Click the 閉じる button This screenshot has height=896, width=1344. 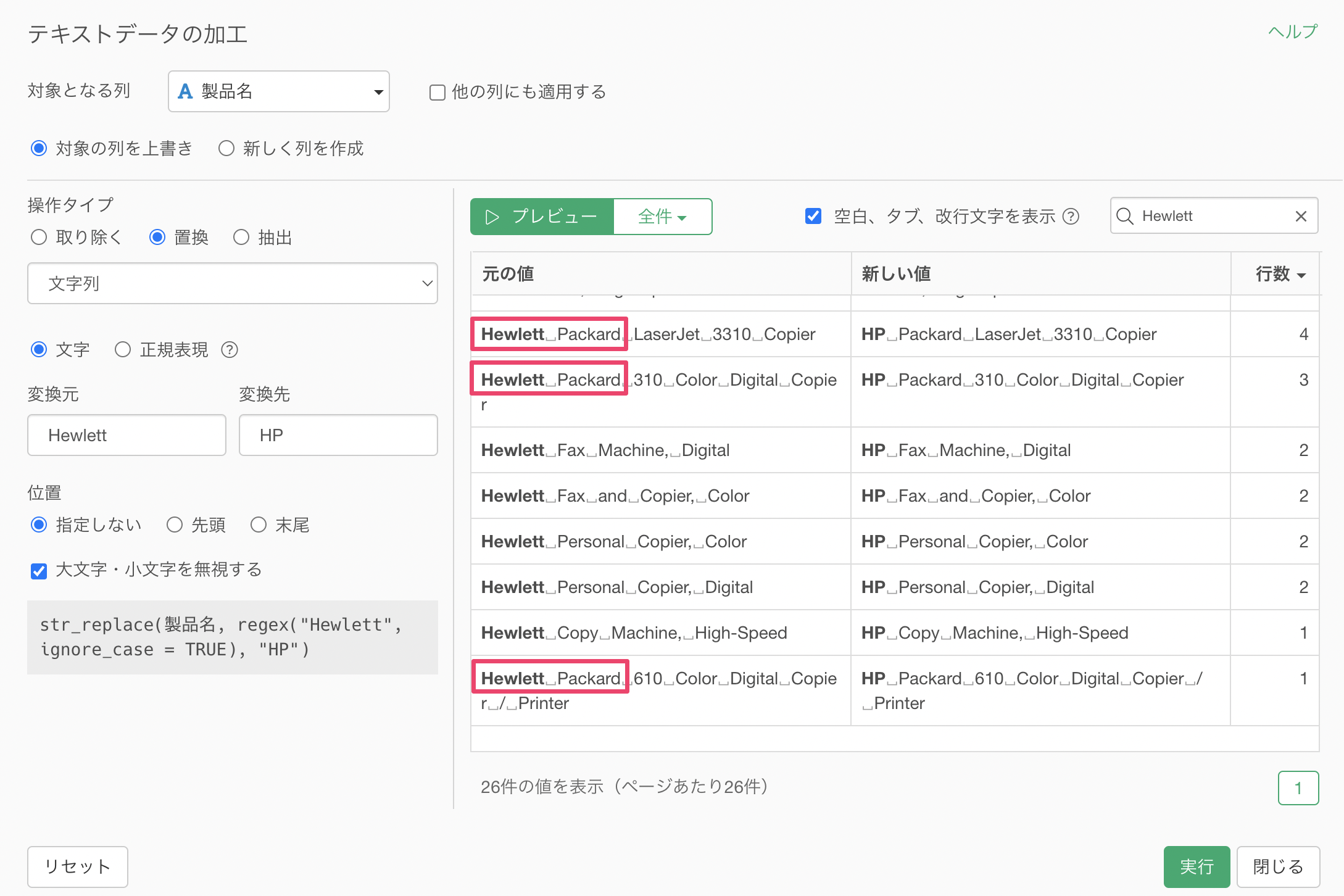1278,867
